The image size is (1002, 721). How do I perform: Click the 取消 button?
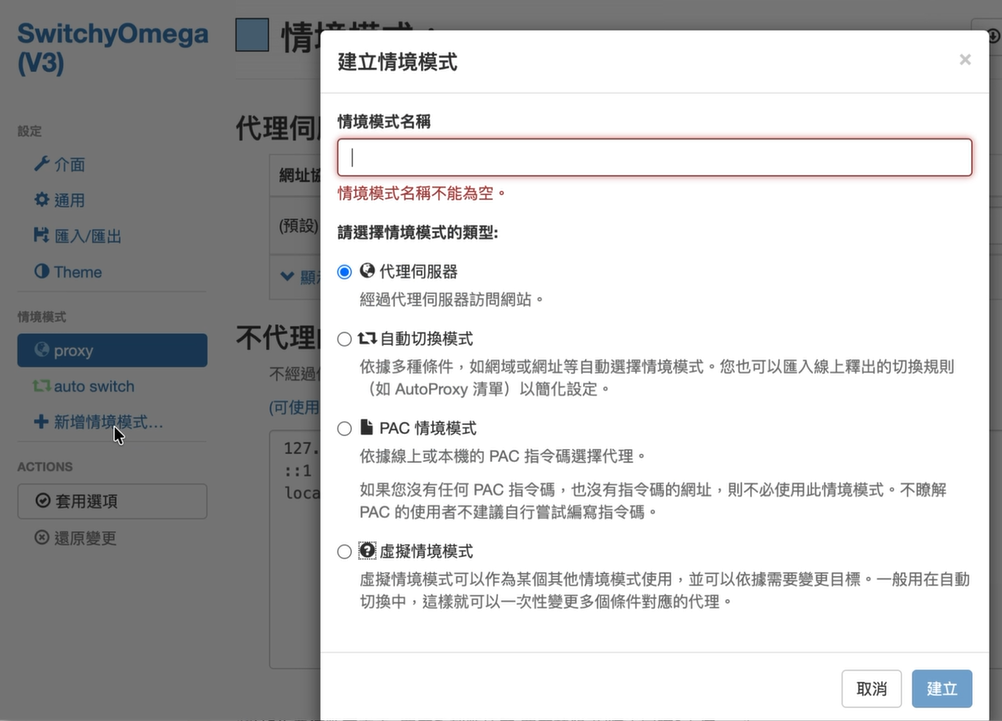[871, 688]
